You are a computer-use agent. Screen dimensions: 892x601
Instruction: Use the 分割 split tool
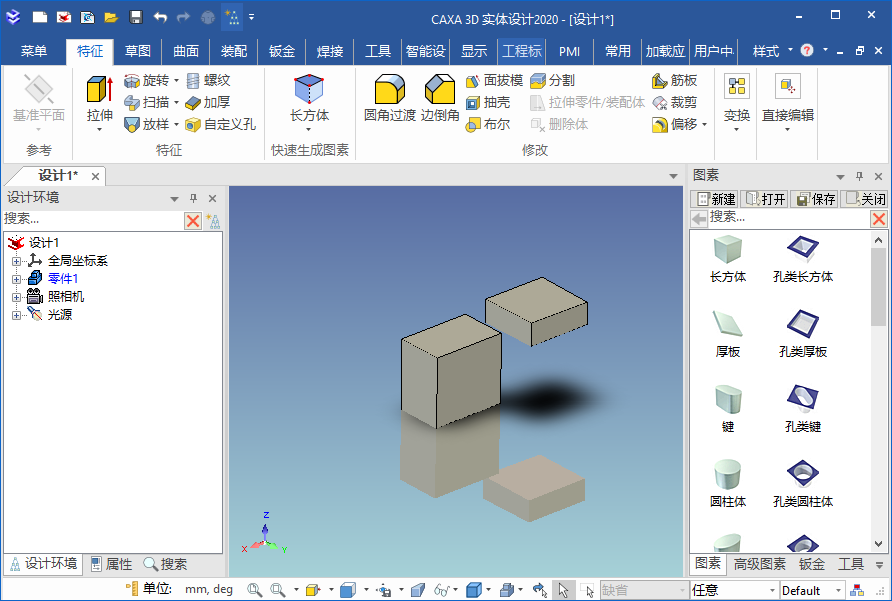552,81
